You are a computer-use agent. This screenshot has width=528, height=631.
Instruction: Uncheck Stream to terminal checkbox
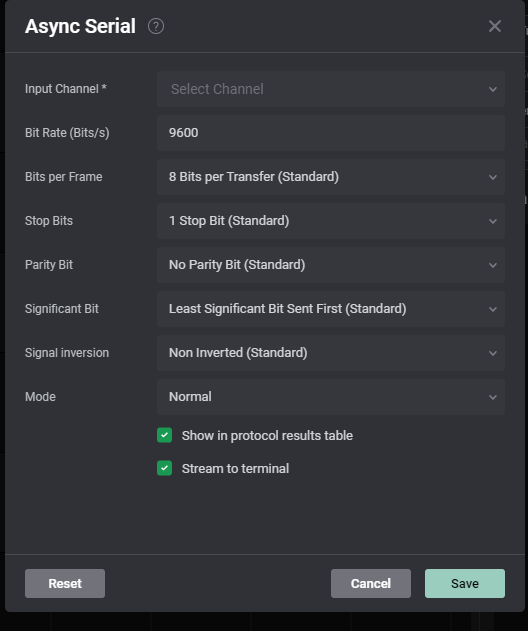point(164,468)
